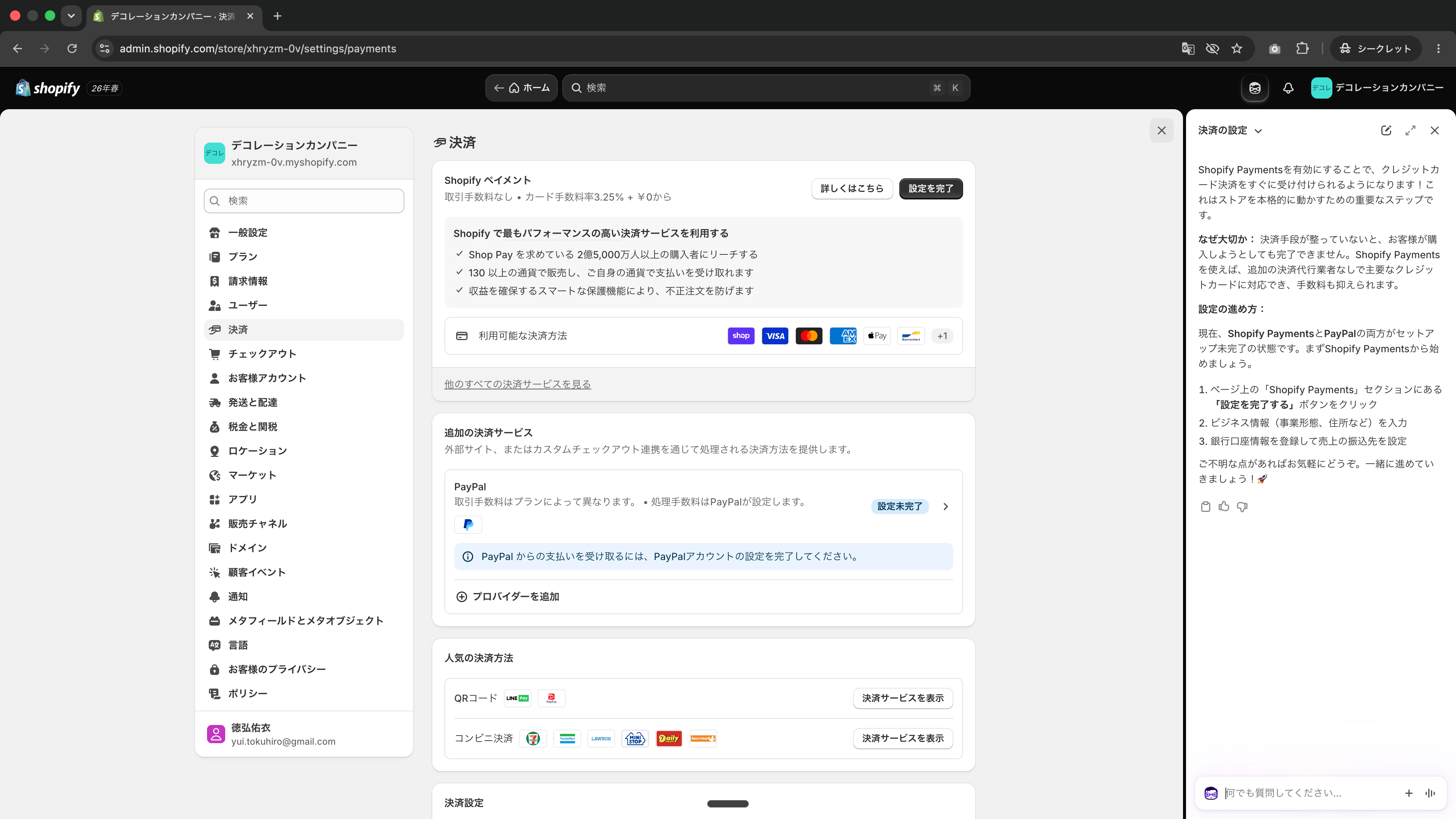Focus the settings sidebar search field
Image resolution: width=1456 pixels, height=819 pixels.
tap(304, 201)
